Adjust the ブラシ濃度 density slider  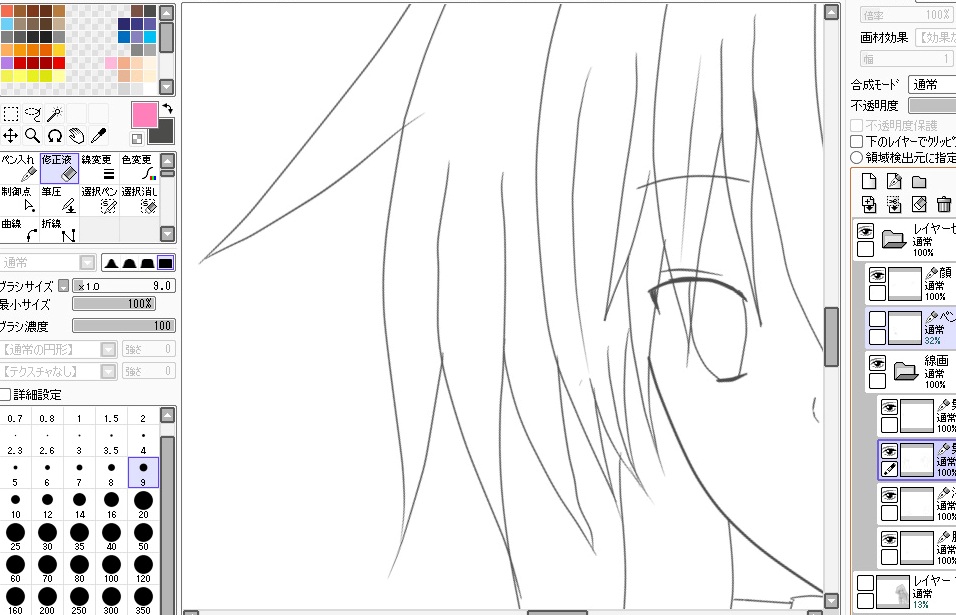click(124, 325)
